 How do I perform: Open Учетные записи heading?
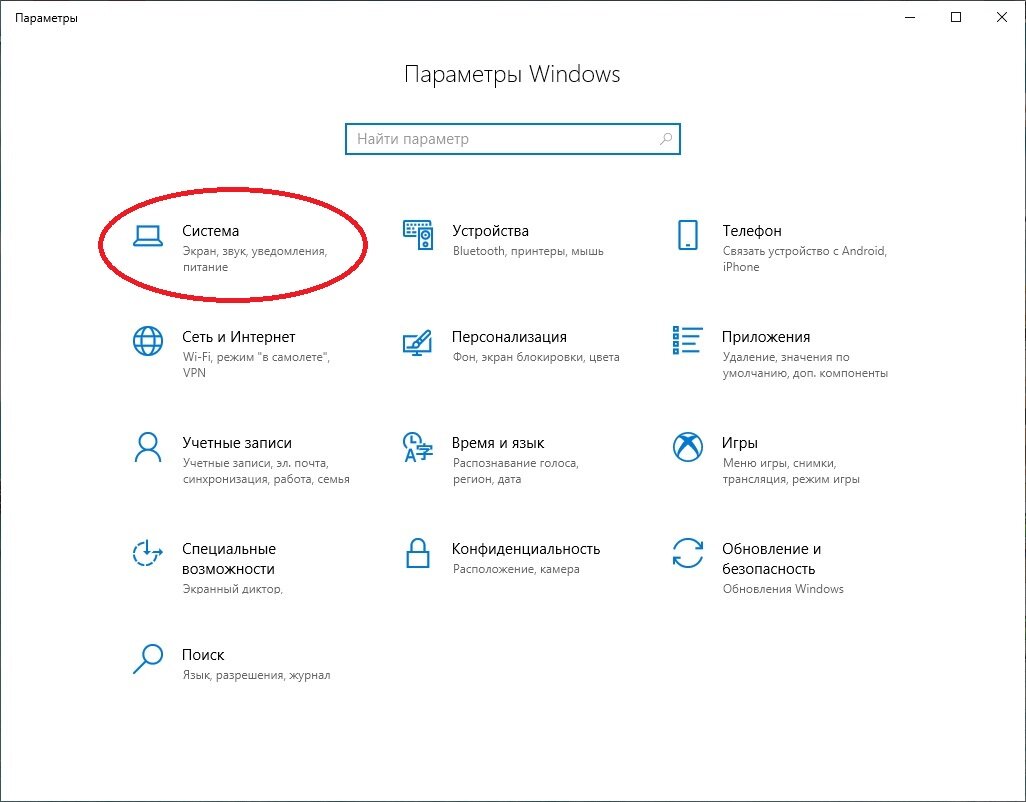point(237,443)
